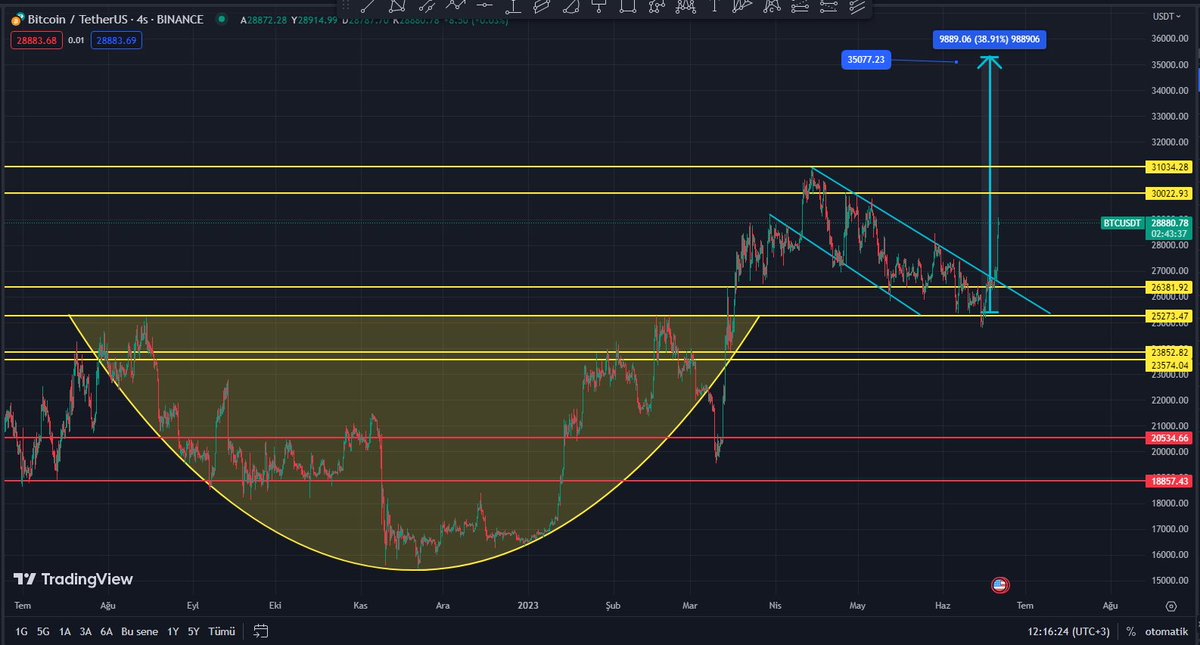The width and height of the screenshot is (1200, 645).
Task: Select the red 20534.66 price label
Action: point(1170,438)
